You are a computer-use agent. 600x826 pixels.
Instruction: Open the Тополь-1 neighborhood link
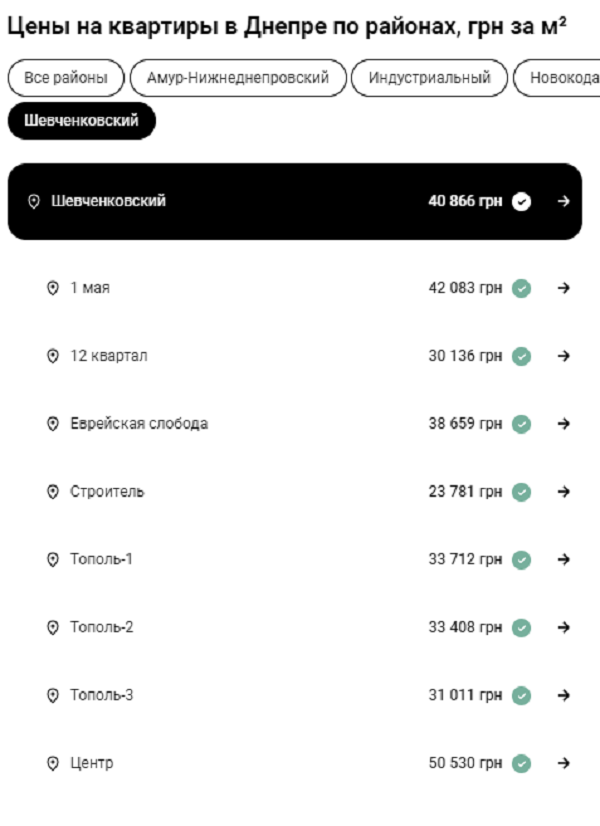[101, 560]
